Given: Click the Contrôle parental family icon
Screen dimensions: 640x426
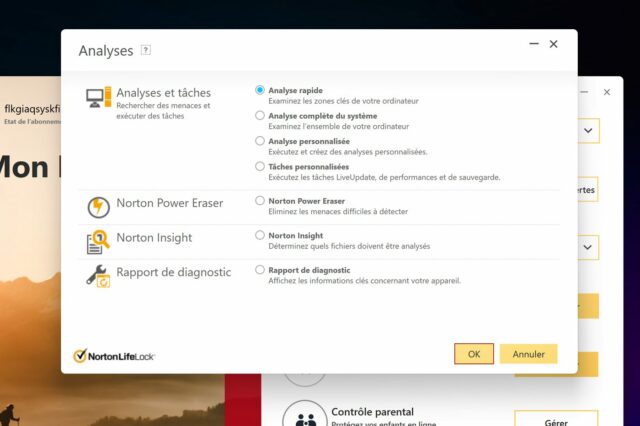Looking at the screenshot, I should (x=305, y=416).
